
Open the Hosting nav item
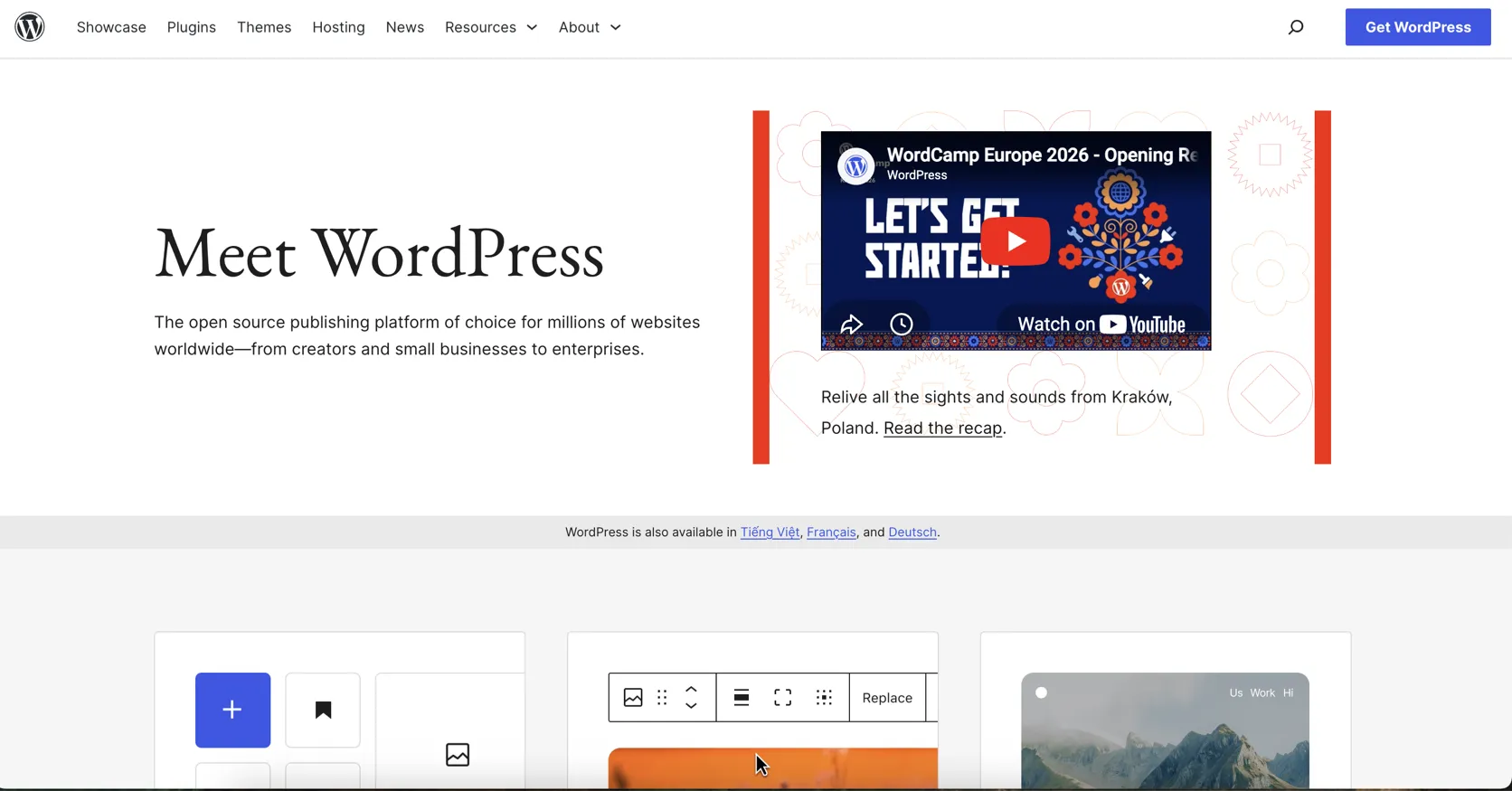pos(338,27)
